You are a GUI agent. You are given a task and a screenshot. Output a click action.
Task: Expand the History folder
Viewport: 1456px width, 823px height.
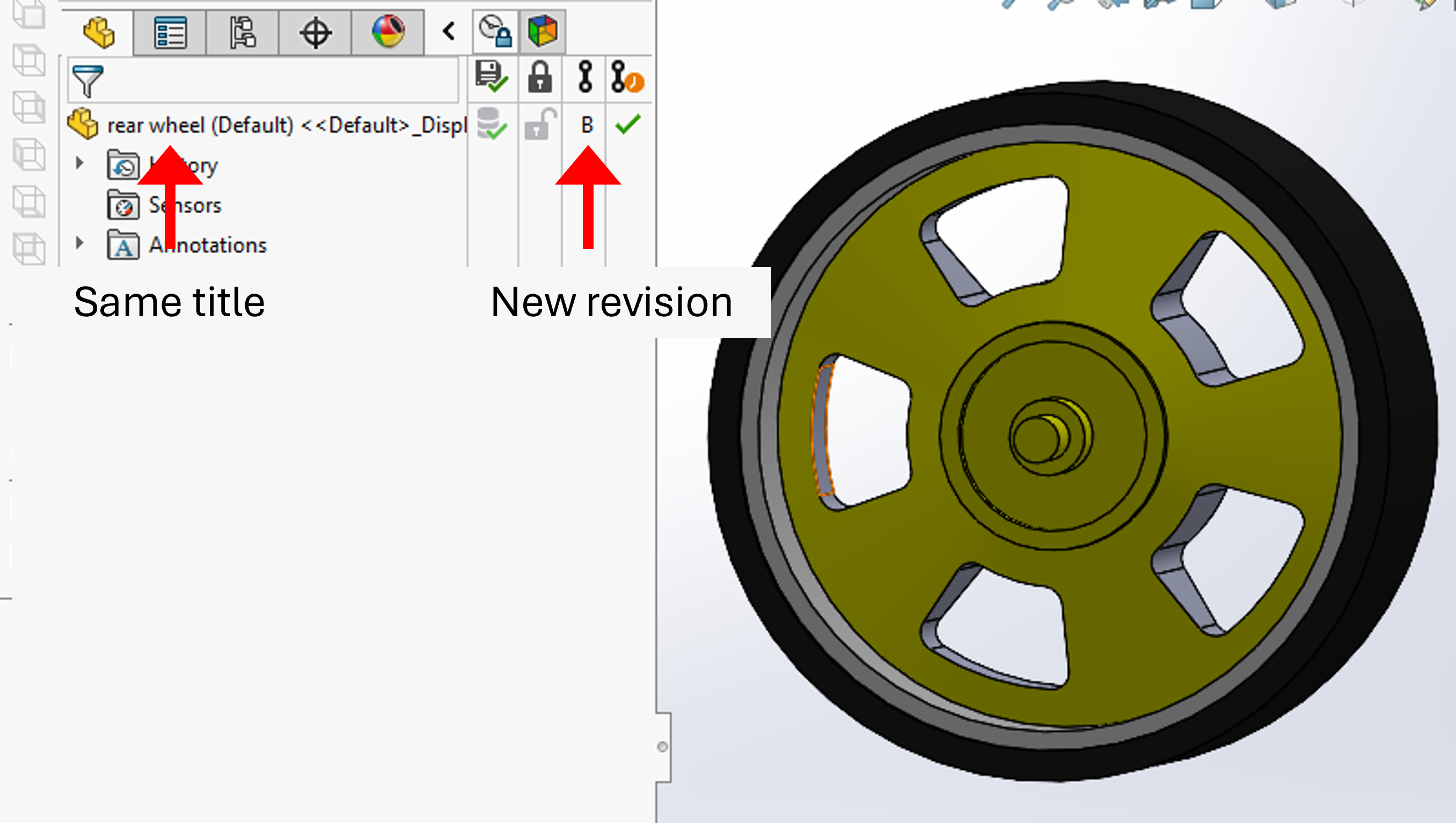(79, 164)
